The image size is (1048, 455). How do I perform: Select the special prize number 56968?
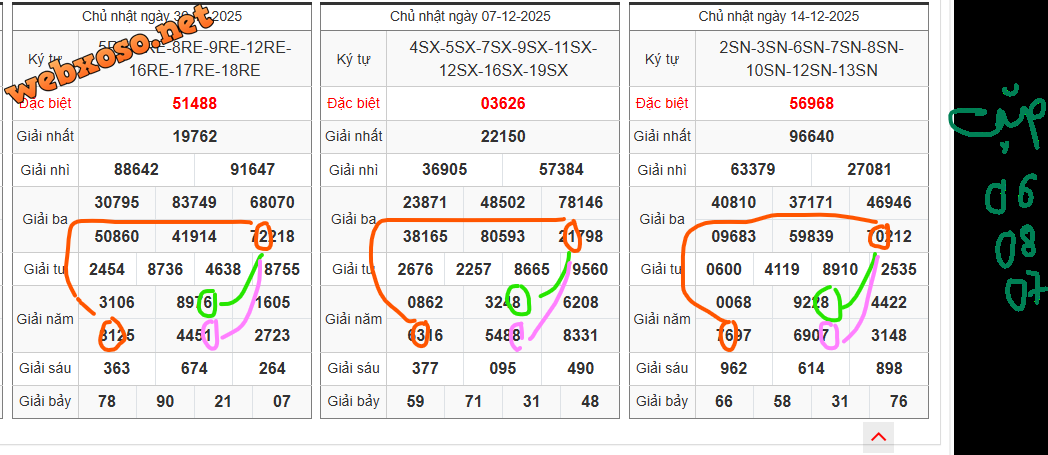coord(811,103)
